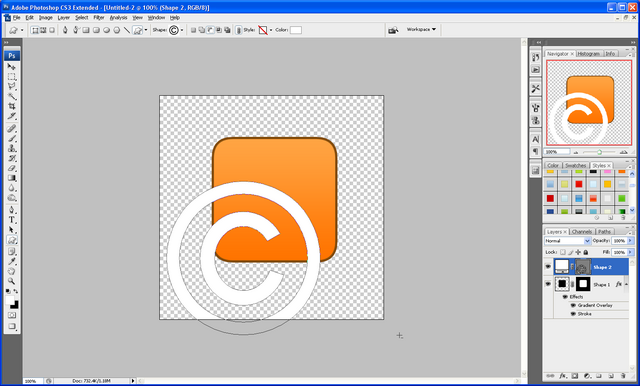The width and height of the screenshot is (640, 386).
Task: Open the Layer menu
Action: point(63,18)
